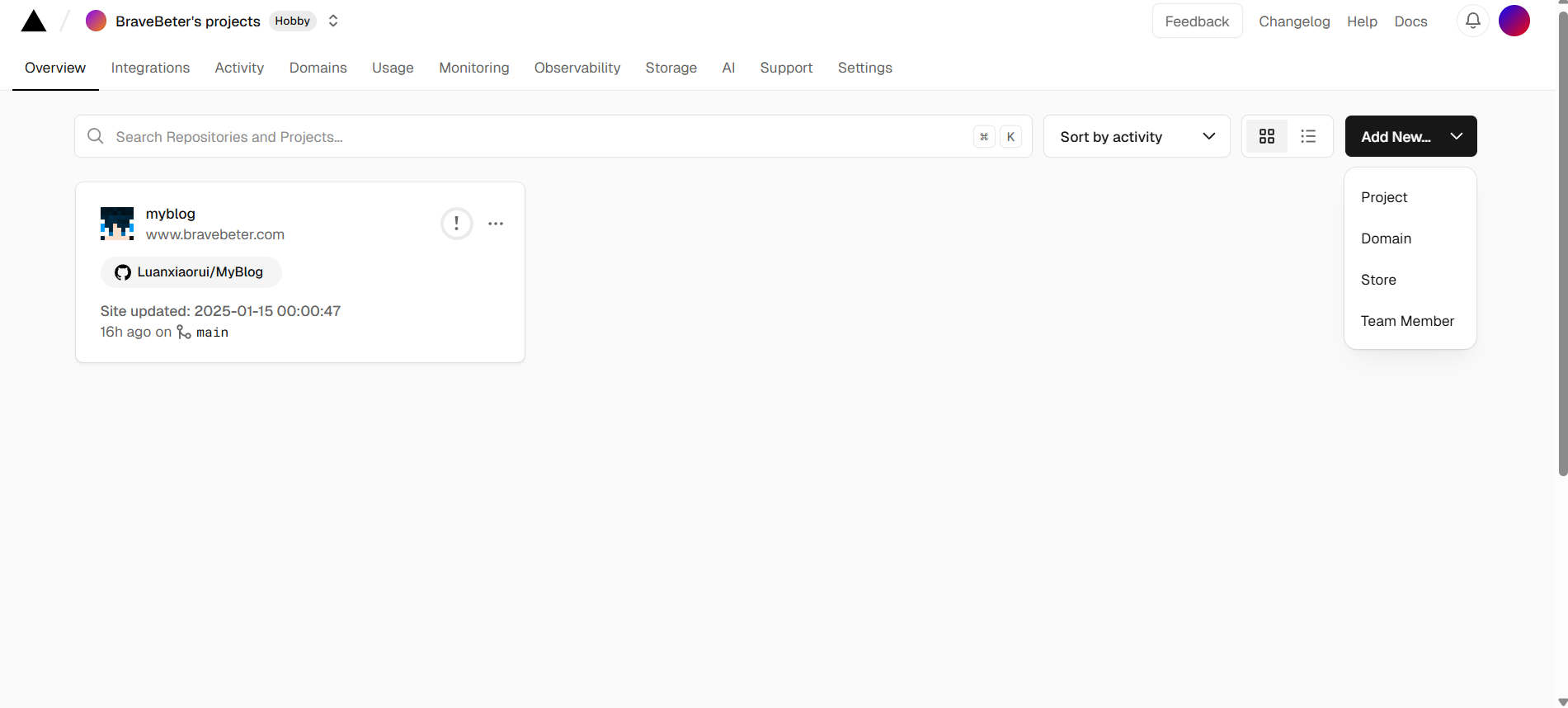Go to the Support tab
Viewport: 1568px width, 708px height.
[x=786, y=68]
